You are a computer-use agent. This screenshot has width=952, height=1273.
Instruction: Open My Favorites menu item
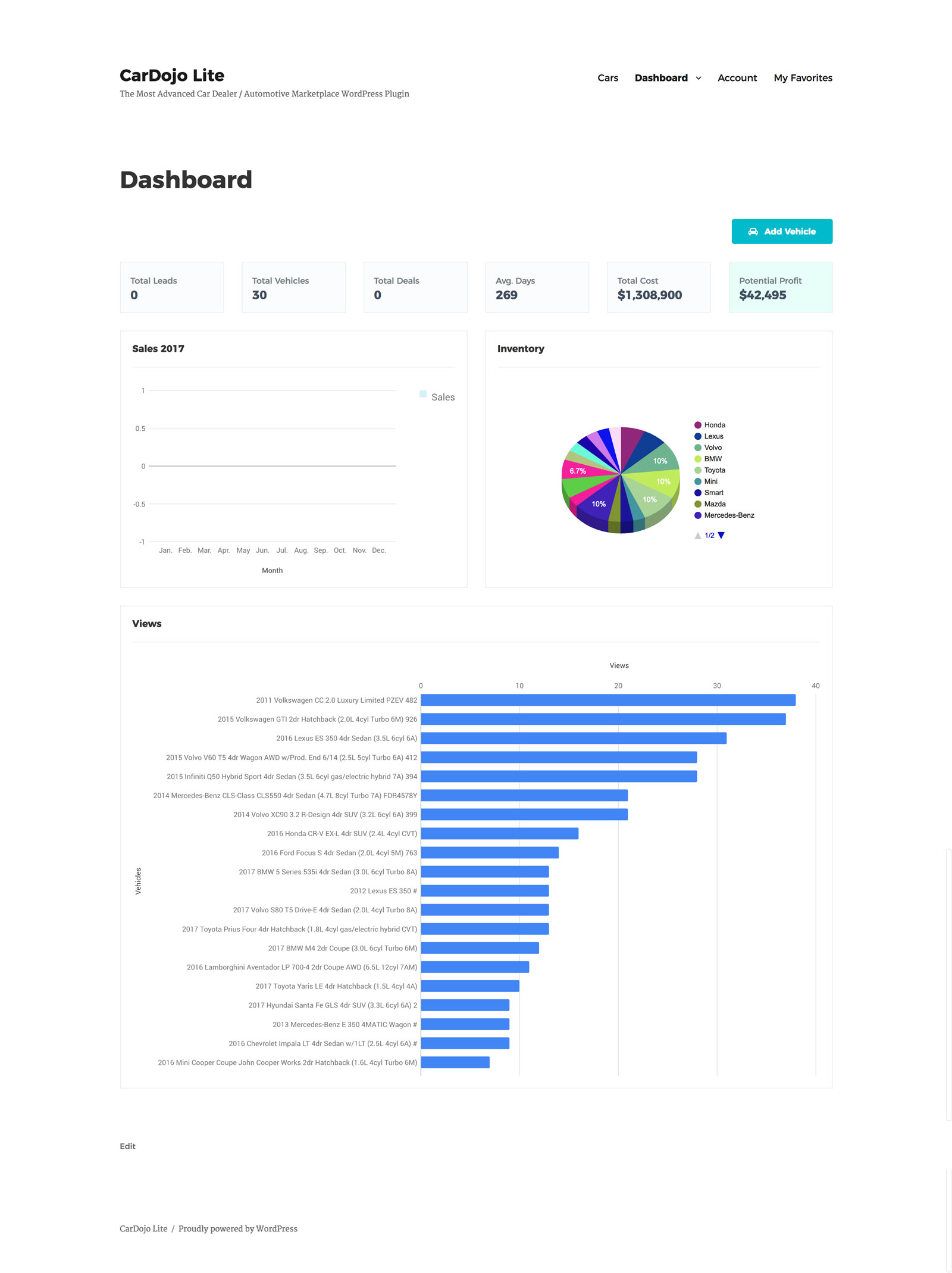pos(803,78)
